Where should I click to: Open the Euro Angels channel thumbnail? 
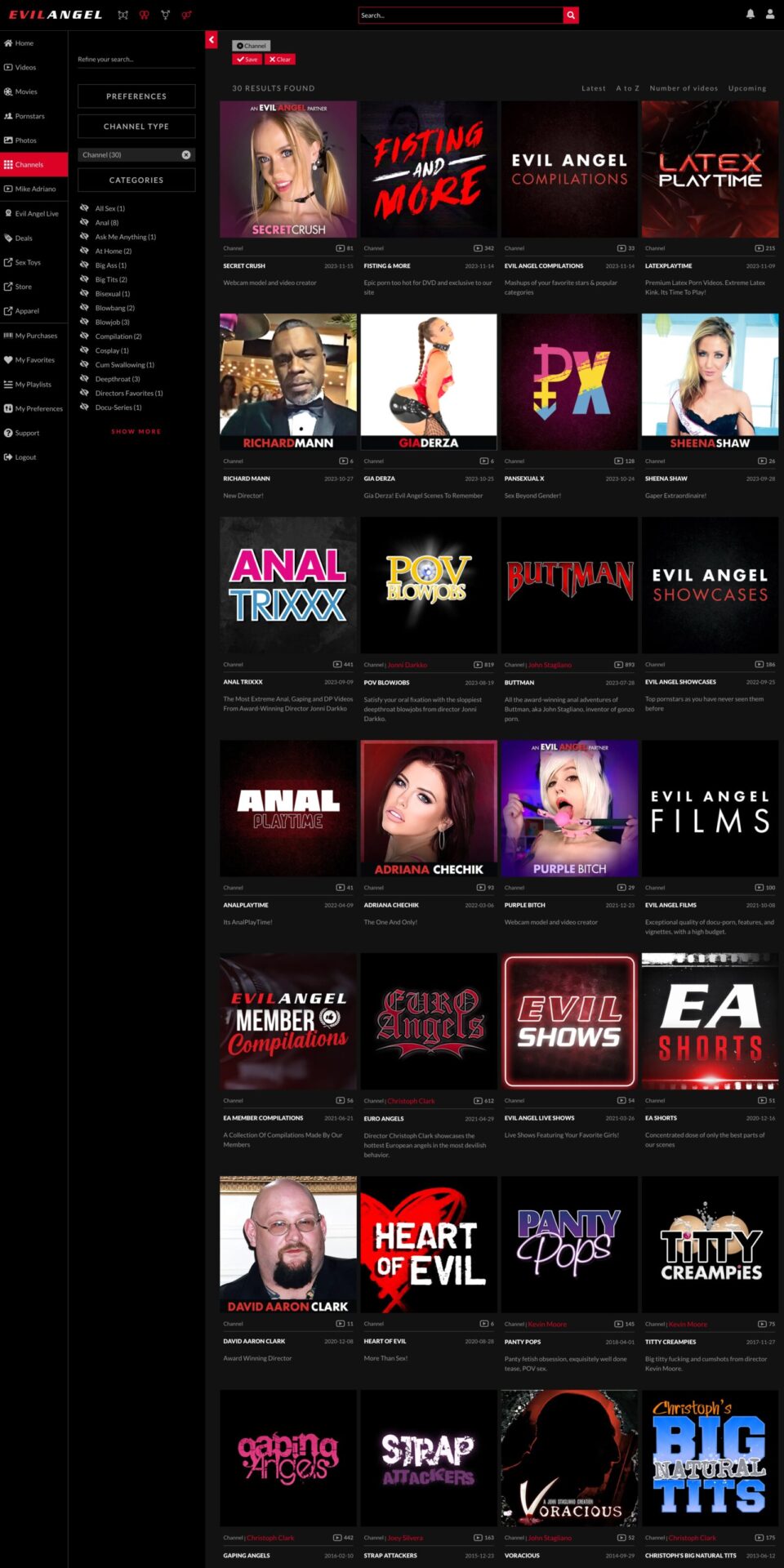click(x=429, y=1022)
